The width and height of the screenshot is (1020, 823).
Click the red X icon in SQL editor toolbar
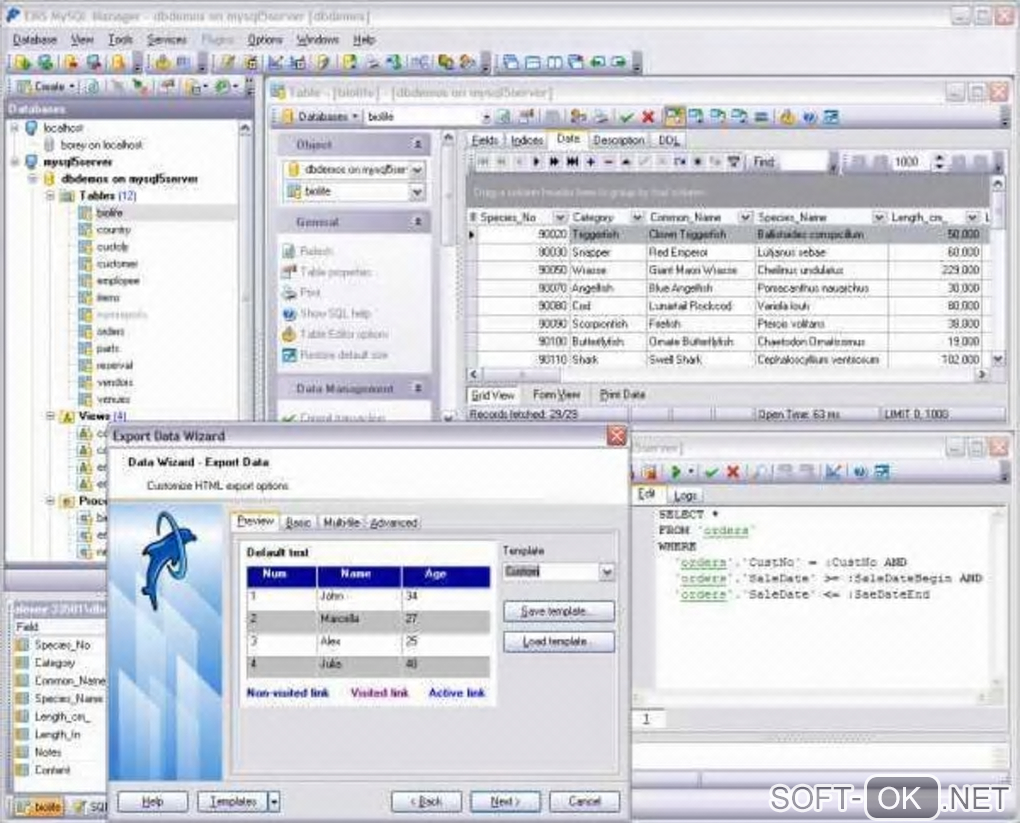pyautogui.click(x=732, y=472)
